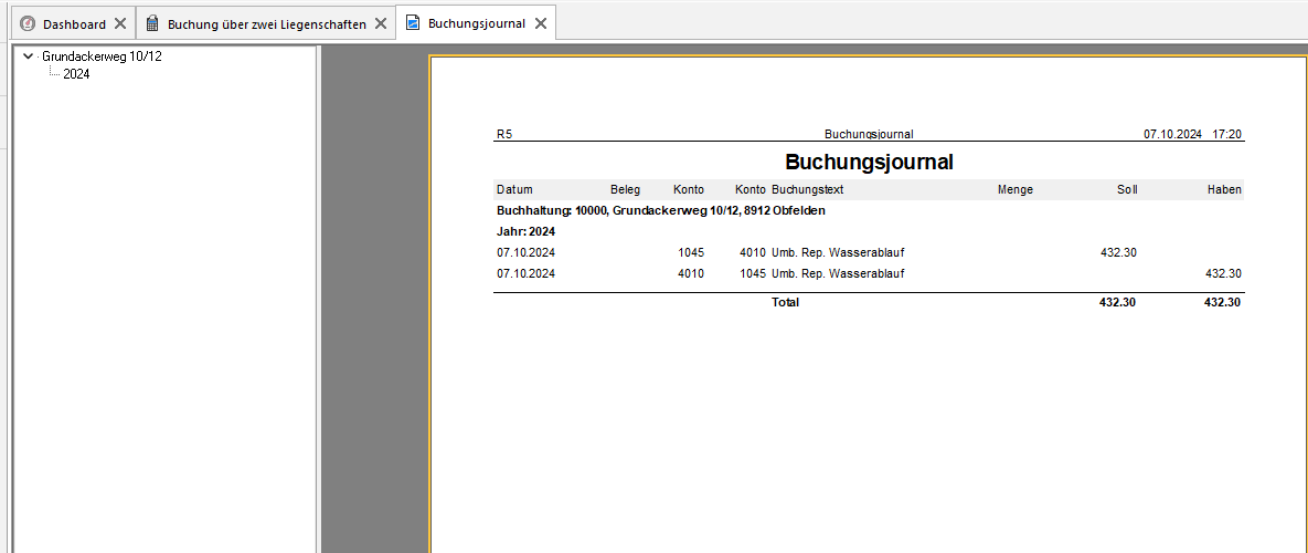Click the Datum column header

(514, 190)
